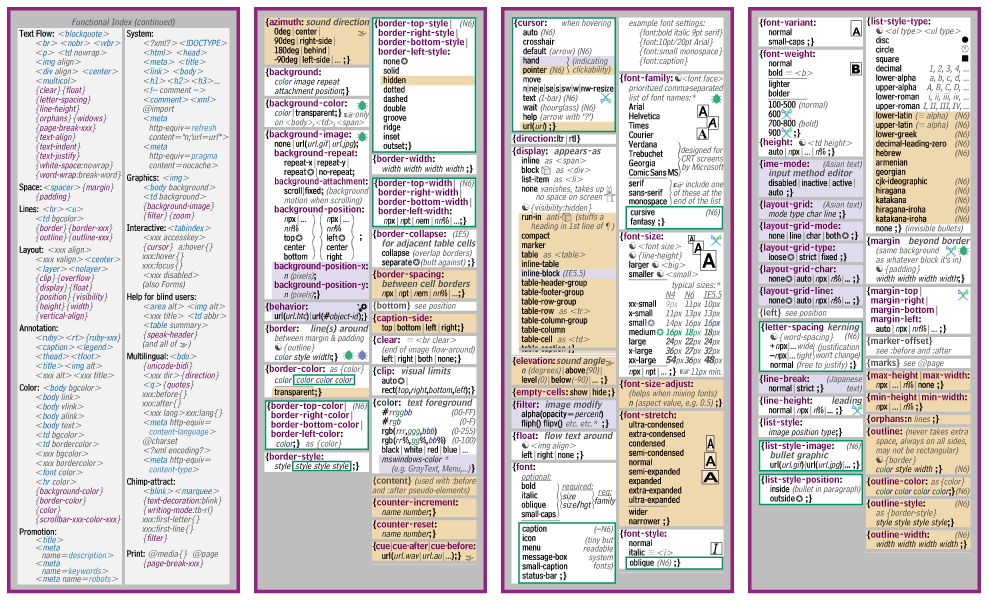Screen dimensions: 988x600
Task: Click the scissors icon in the line-height block
Action: click(857, 410)
